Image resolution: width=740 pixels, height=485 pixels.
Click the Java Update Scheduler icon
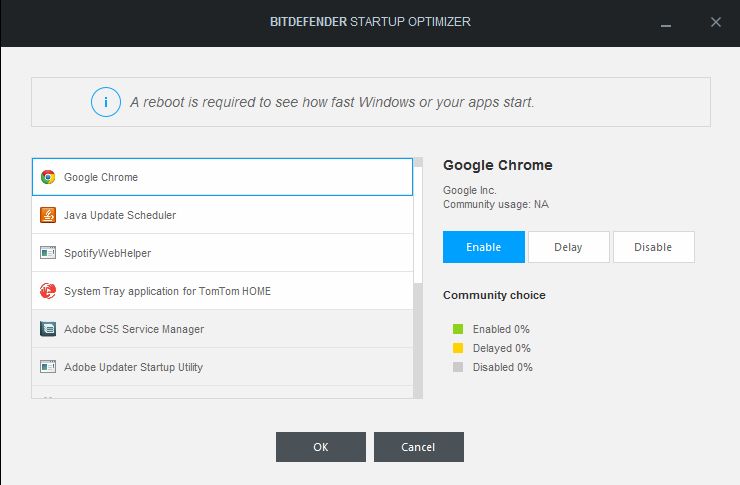[x=48, y=215]
